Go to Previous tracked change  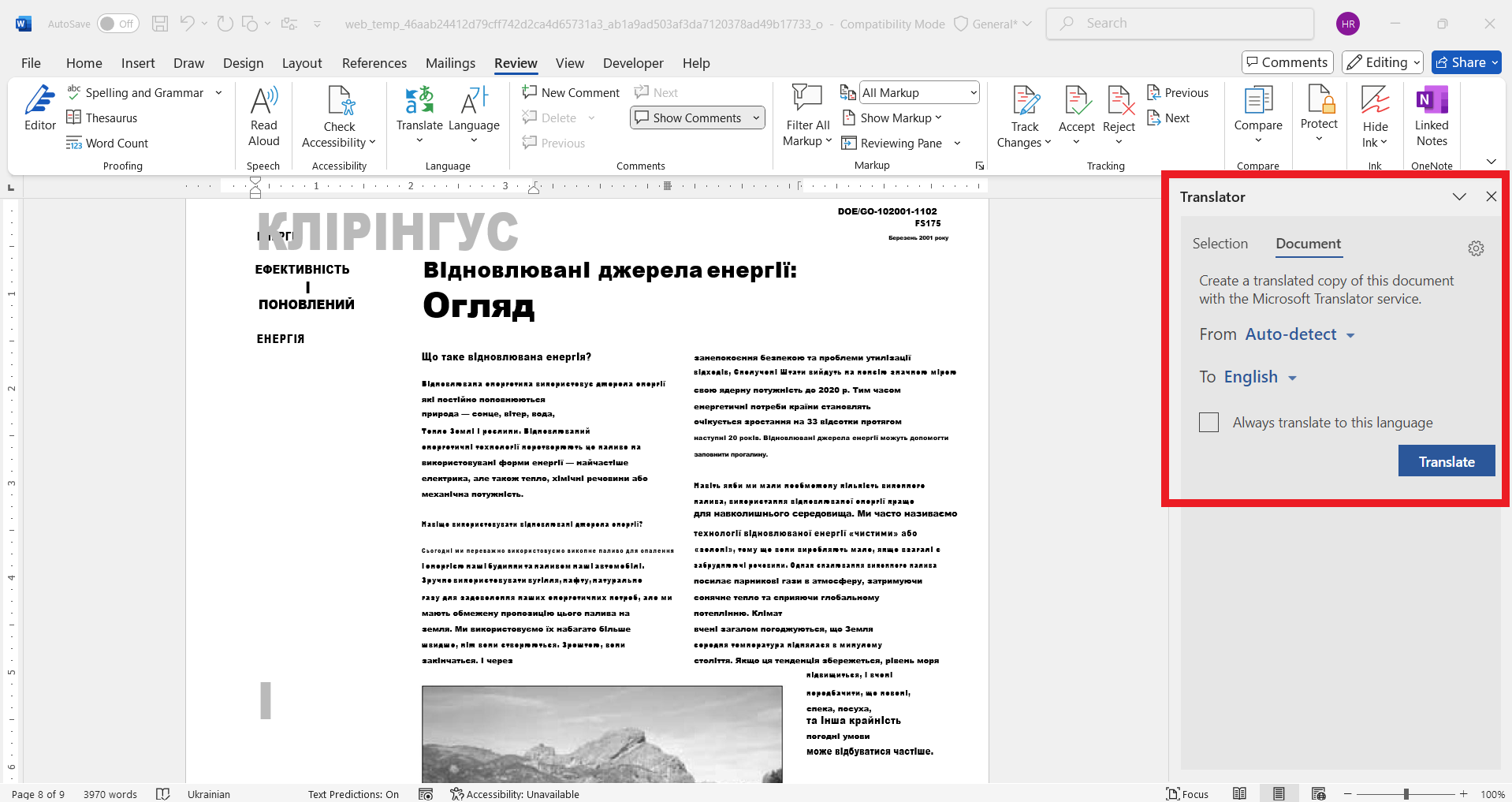coord(1178,92)
